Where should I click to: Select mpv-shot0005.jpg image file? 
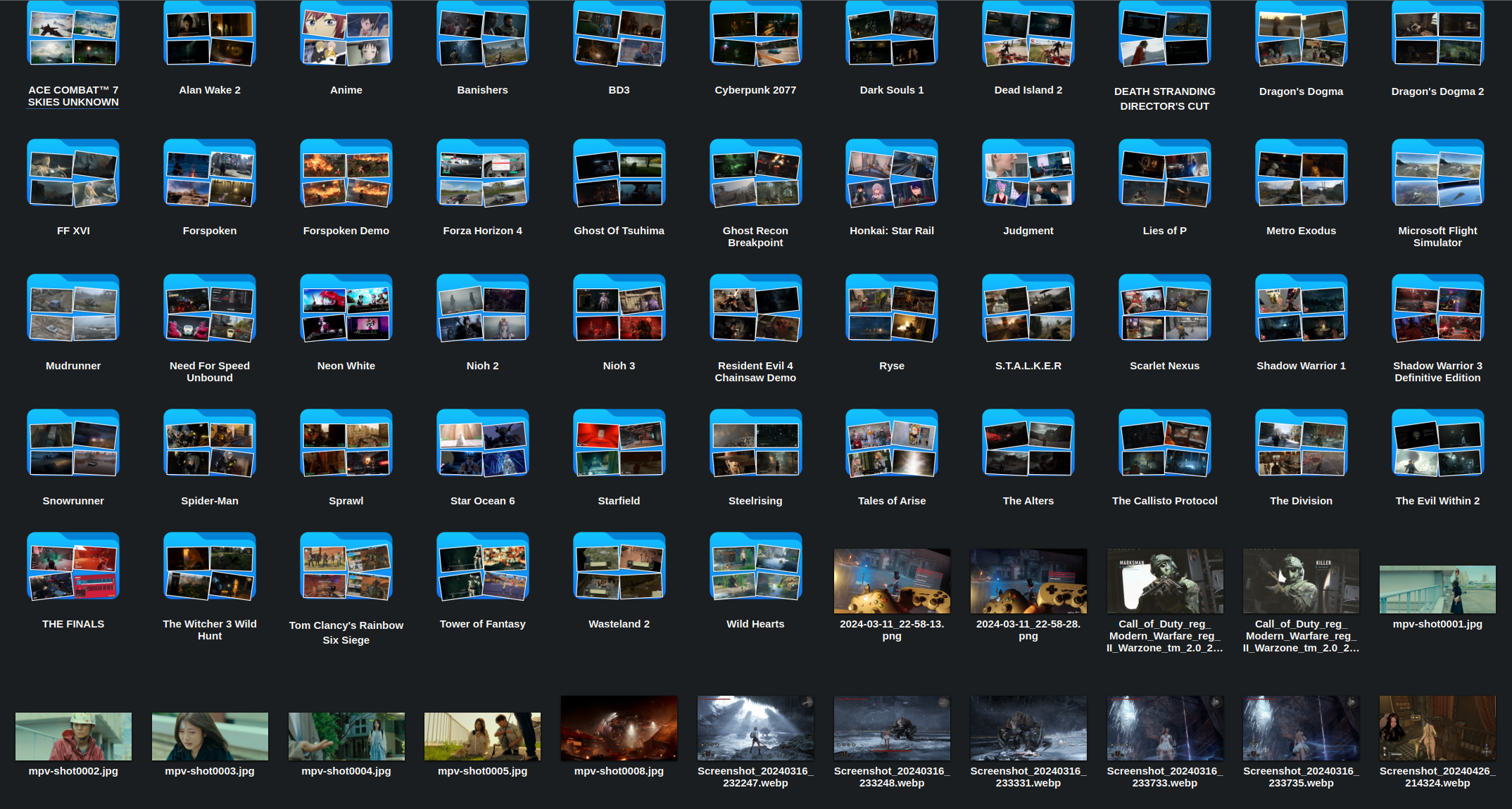[x=483, y=737]
